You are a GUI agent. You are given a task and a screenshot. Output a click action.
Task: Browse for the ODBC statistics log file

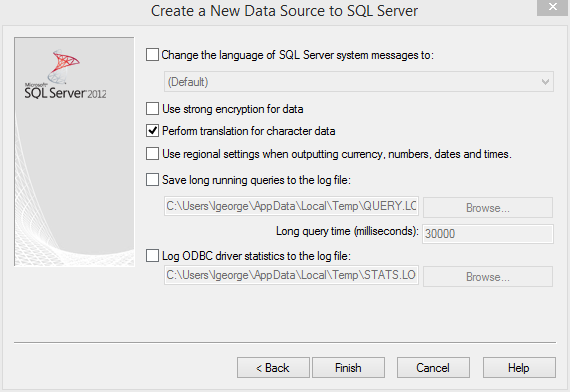(x=488, y=277)
